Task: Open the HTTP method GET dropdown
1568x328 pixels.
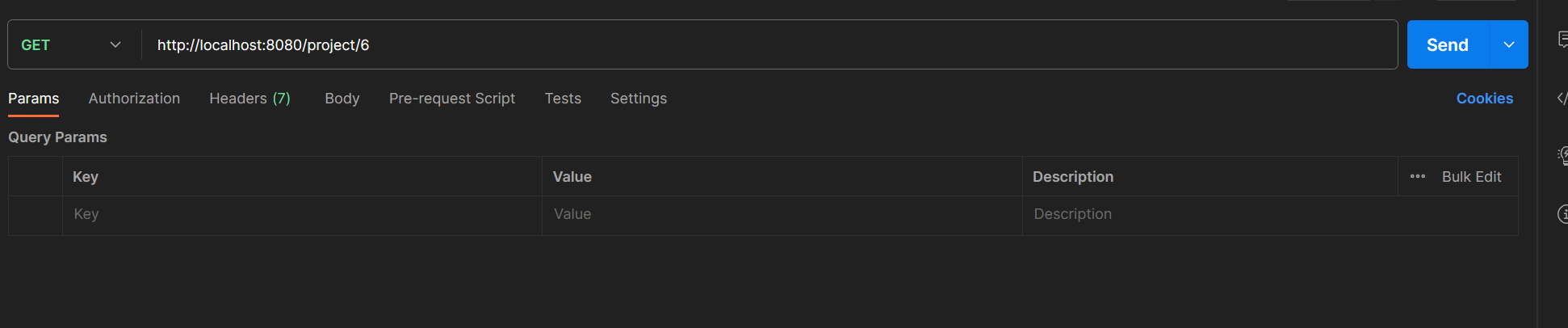Action: 71,45
